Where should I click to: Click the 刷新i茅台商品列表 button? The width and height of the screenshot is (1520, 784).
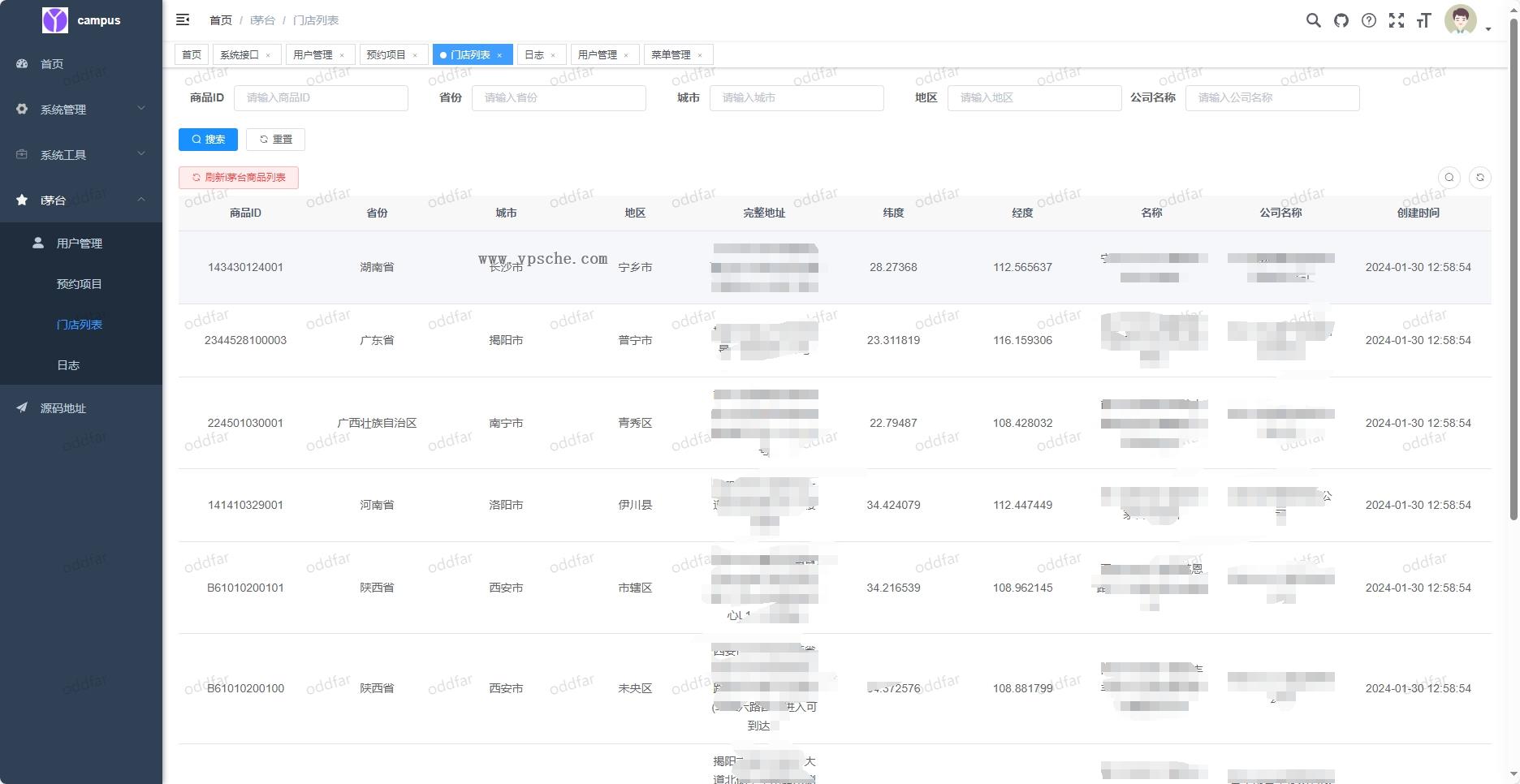(239, 177)
